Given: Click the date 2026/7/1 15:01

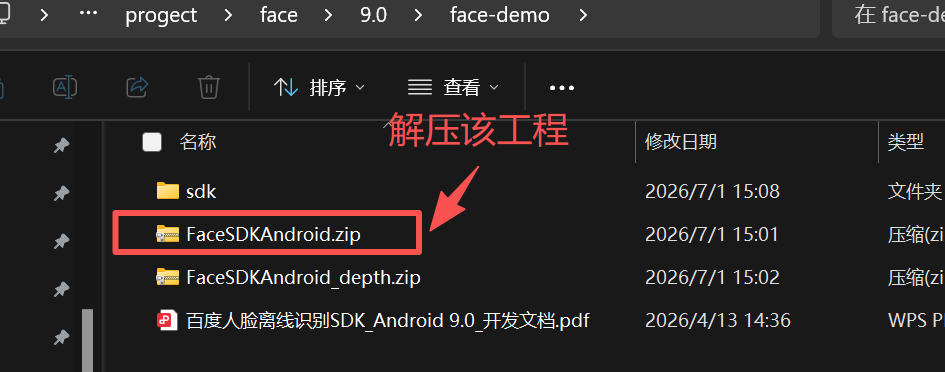Looking at the screenshot, I should point(712,235).
